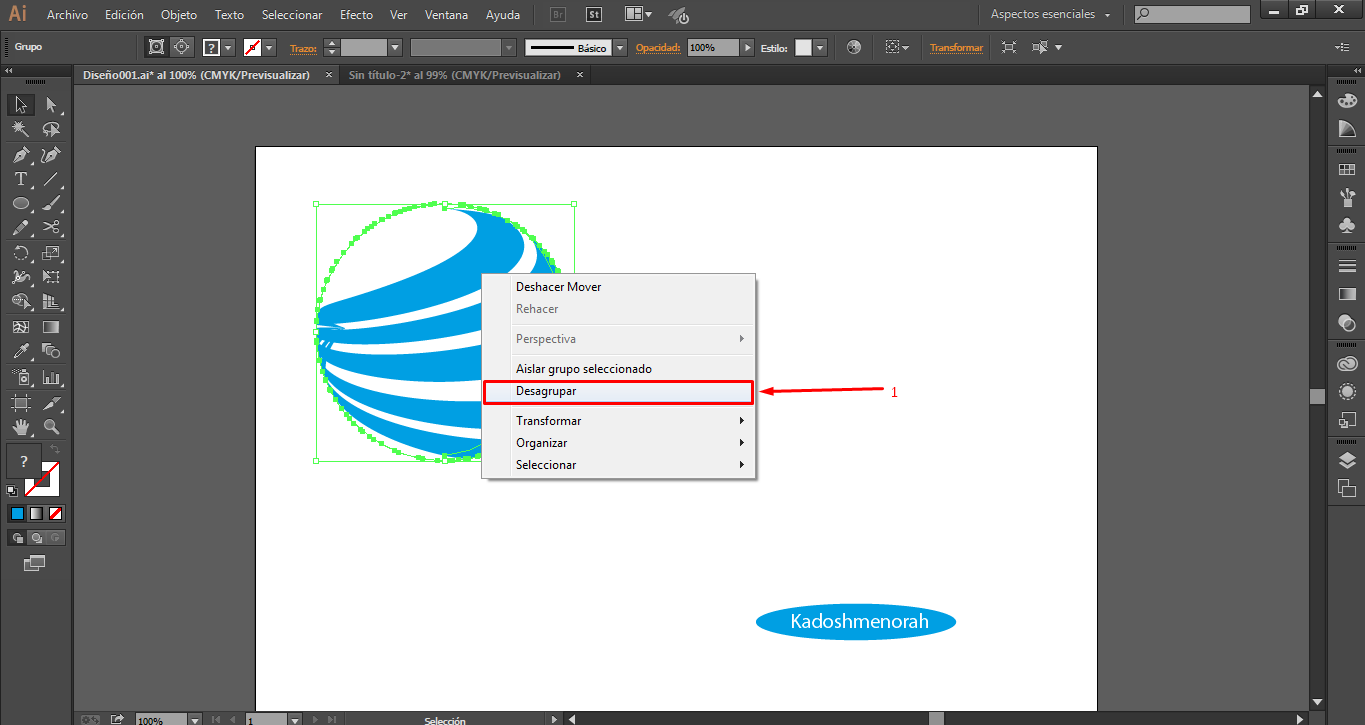
Task: Open the Básico brush definition dropdown
Action: tap(620, 47)
